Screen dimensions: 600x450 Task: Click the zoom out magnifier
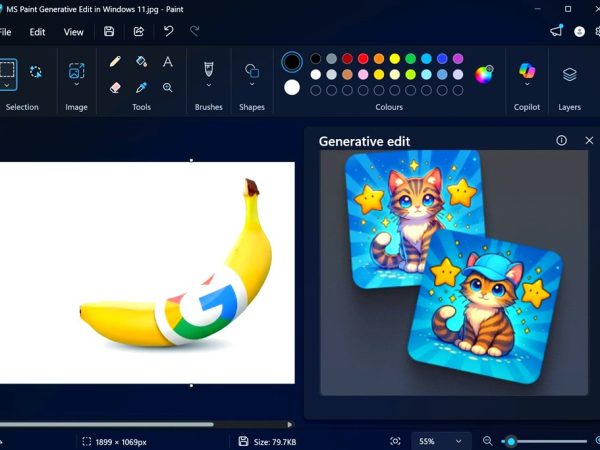coord(488,441)
